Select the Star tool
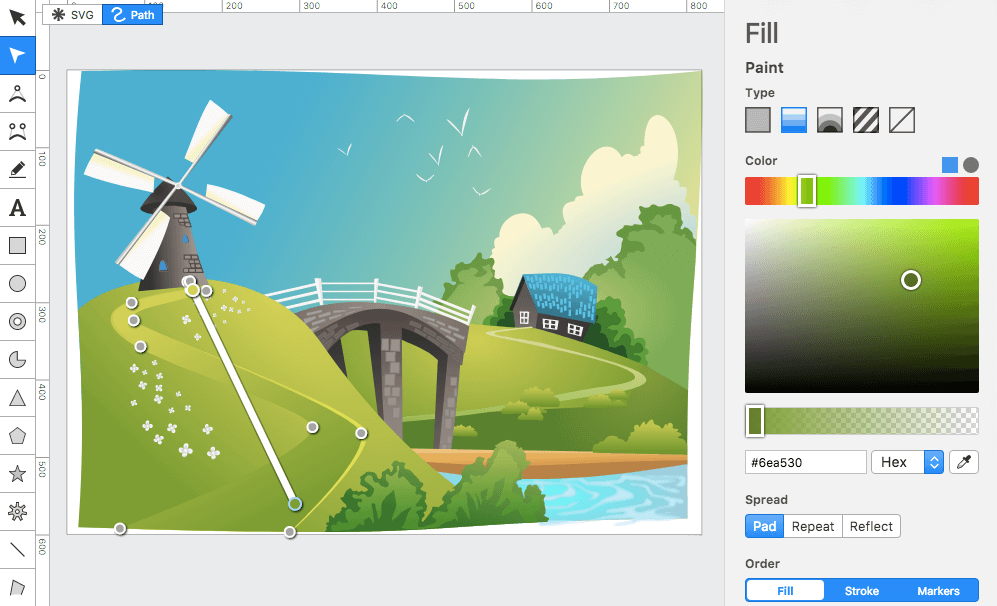The image size is (997, 606). point(17,473)
